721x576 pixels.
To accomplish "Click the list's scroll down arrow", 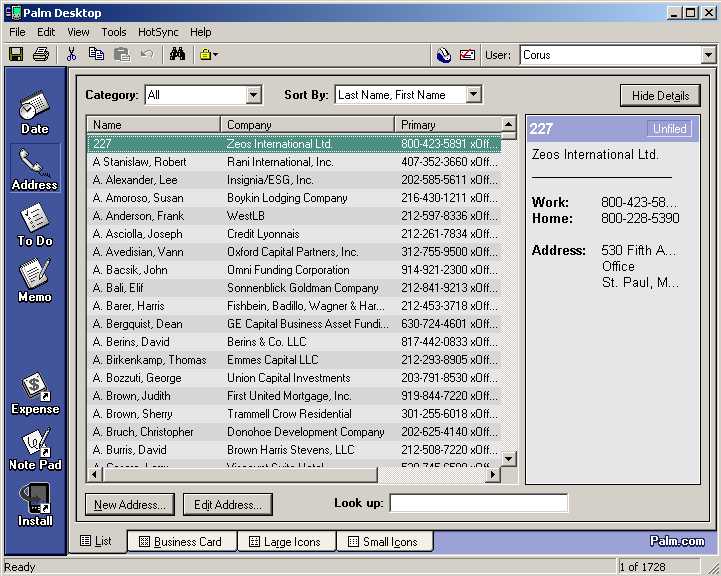I will click(x=508, y=458).
